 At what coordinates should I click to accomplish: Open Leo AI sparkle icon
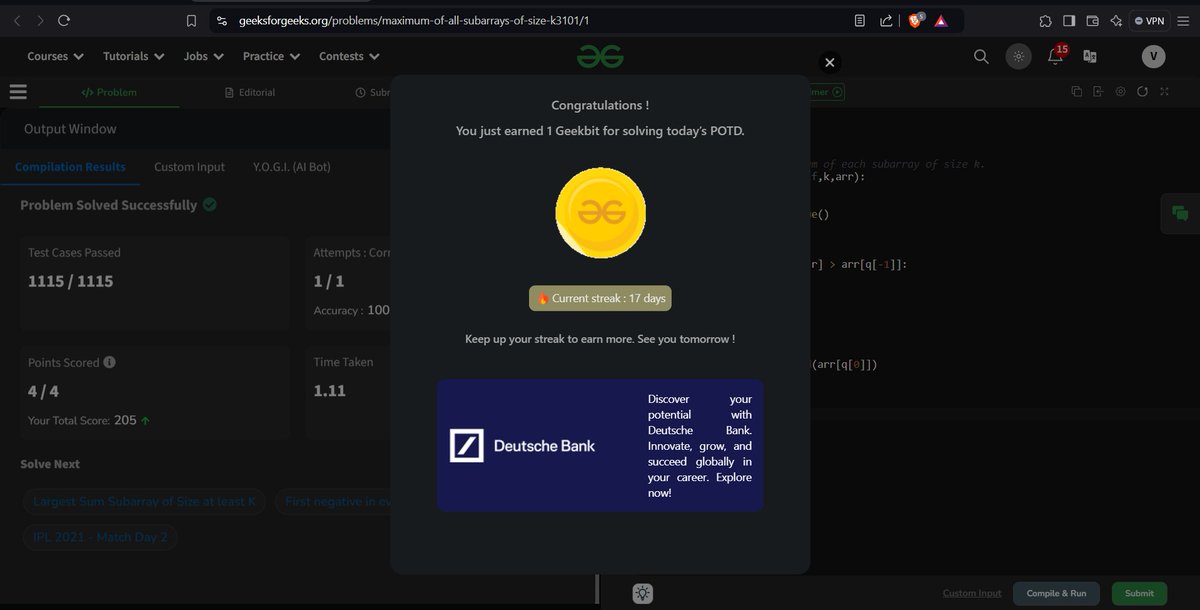[x=1116, y=20]
